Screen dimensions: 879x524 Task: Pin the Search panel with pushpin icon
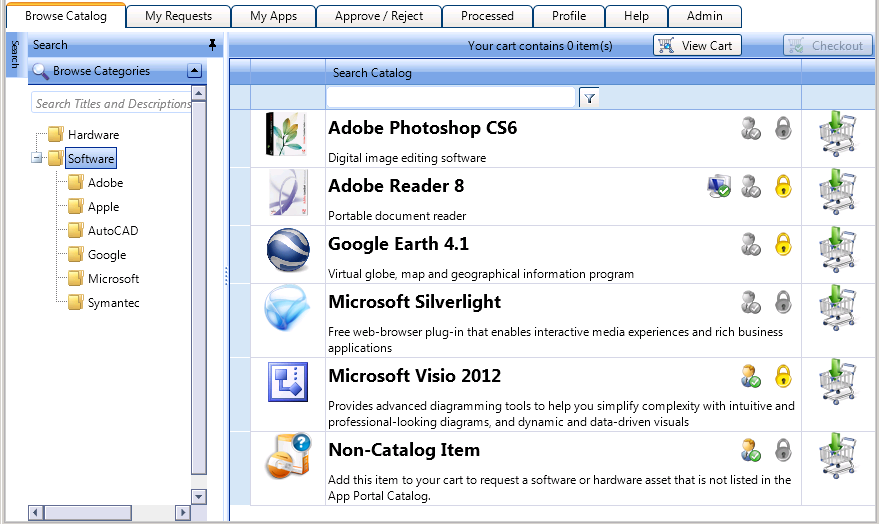(212, 45)
